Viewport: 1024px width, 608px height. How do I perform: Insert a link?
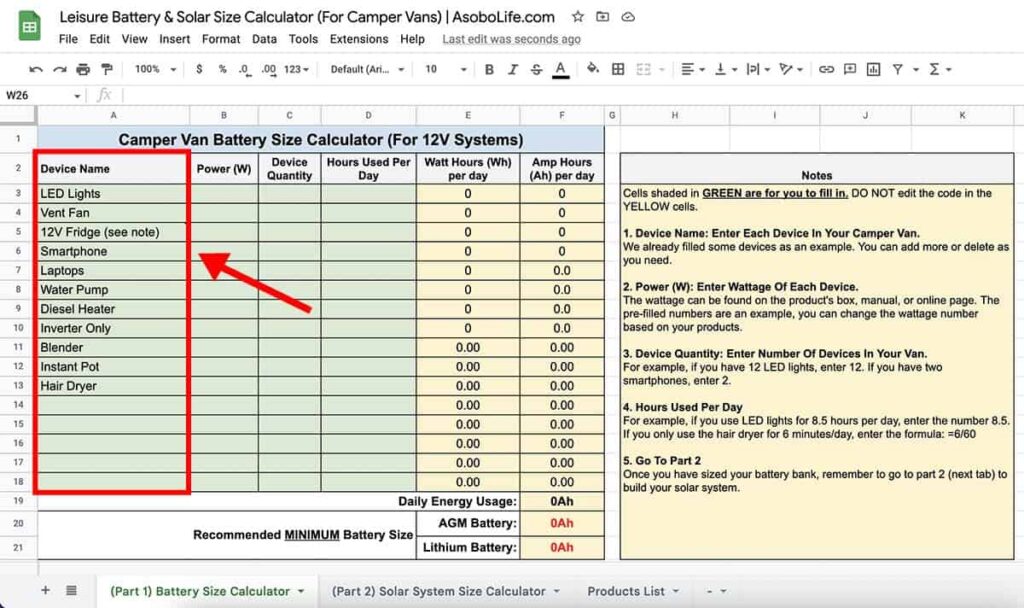[x=826, y=69]
